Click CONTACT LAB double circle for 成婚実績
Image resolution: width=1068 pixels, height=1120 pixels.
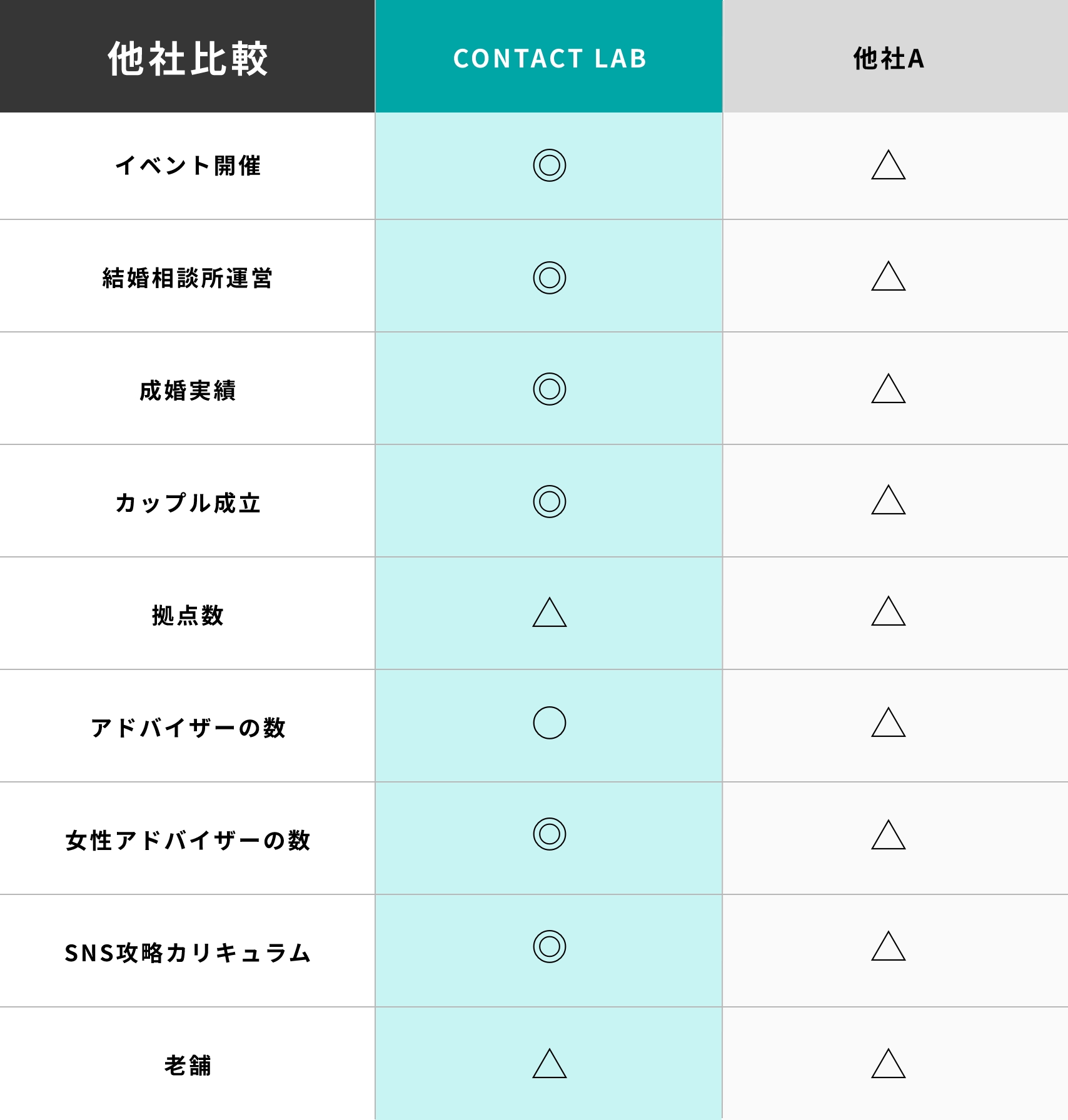coord(549,389)
